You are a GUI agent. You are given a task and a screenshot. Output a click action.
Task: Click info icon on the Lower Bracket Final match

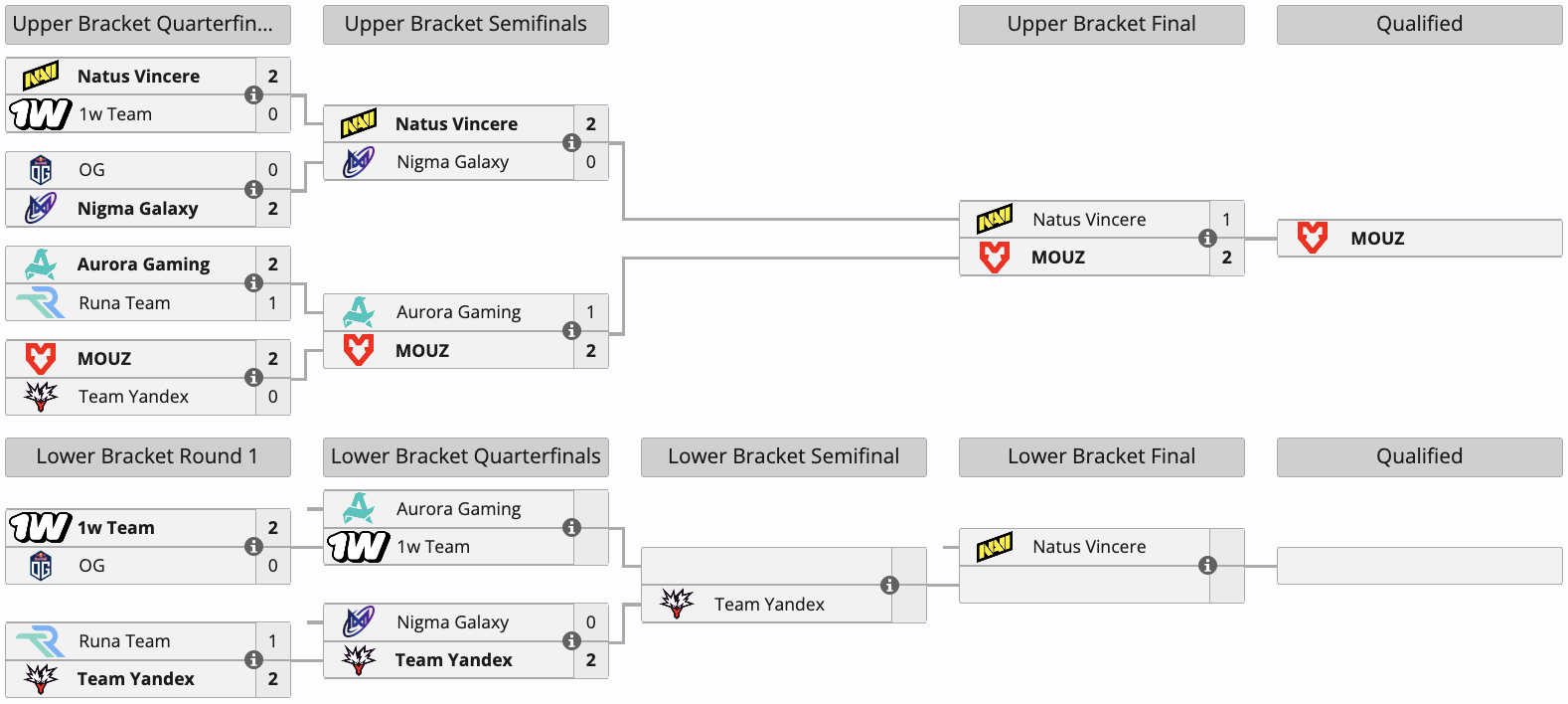[1207, 565]
